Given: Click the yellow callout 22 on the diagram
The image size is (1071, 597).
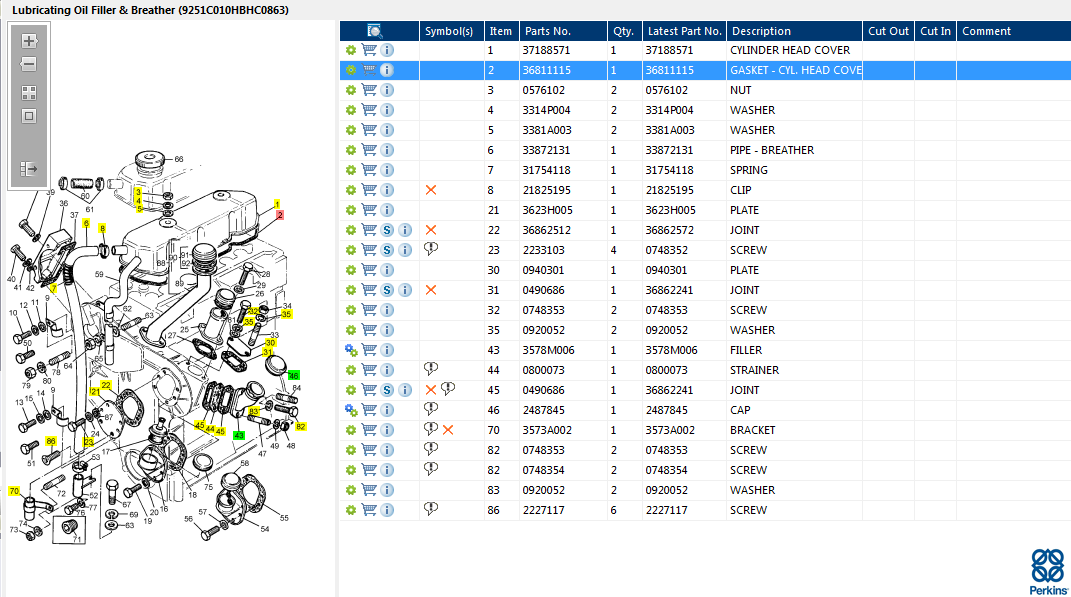Looking at the screenshot, I should [105, 385].
